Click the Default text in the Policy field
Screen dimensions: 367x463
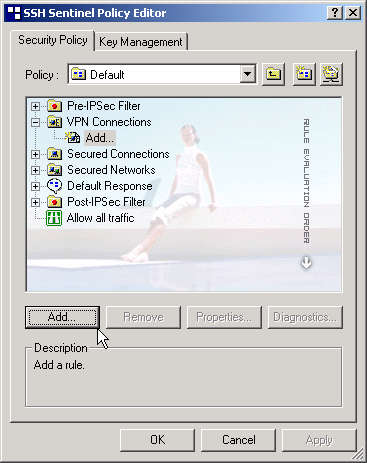(107, 75)
